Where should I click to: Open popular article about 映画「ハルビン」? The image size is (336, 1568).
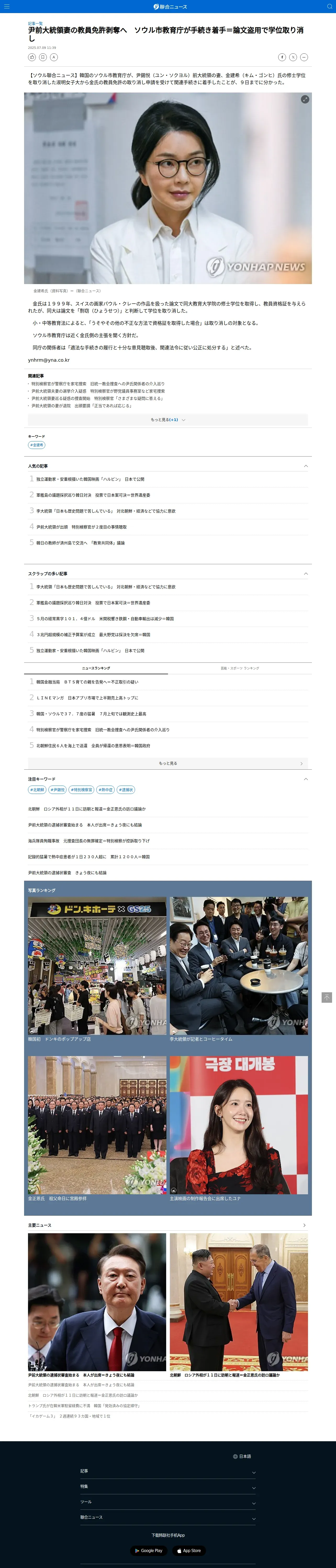click(x=90, y=479)
